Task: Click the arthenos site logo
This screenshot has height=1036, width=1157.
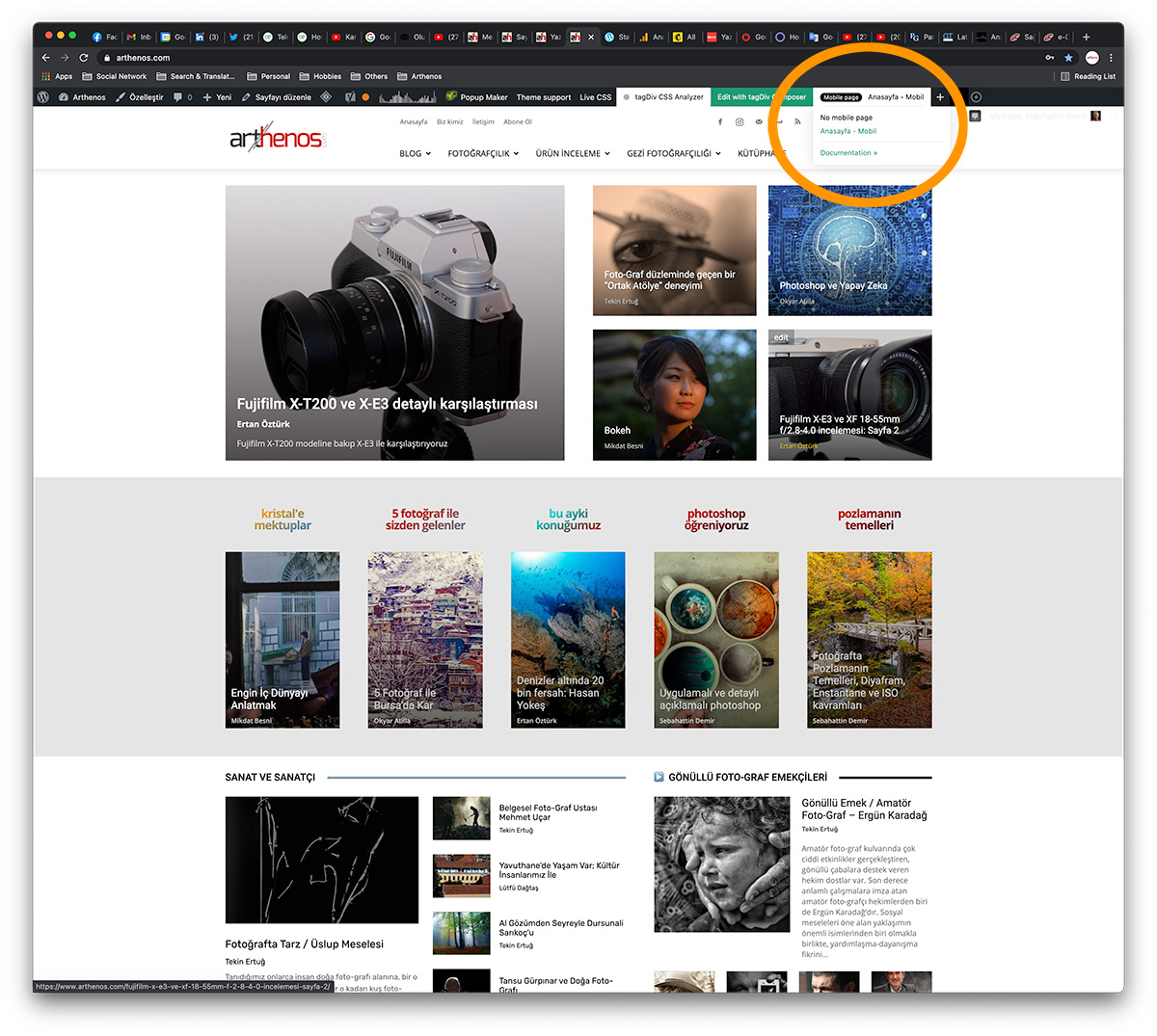Action: [x=278, y=139]
